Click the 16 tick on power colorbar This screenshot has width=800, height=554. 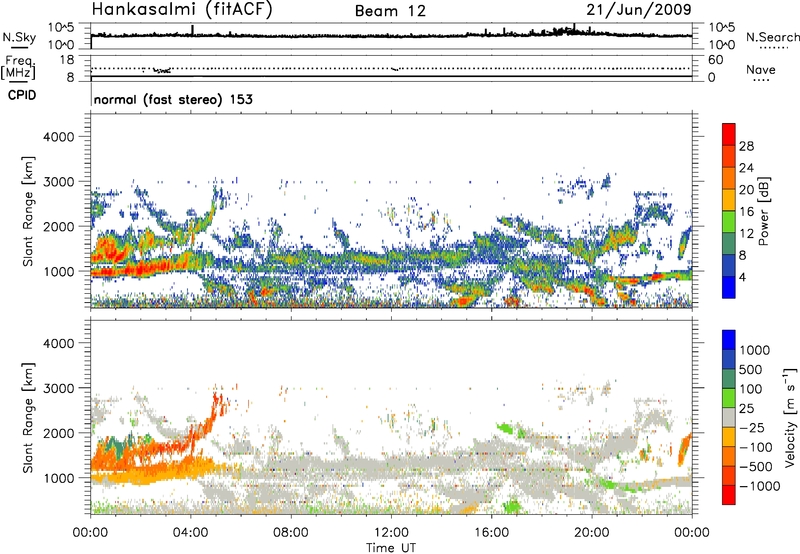tap(746, 212)
